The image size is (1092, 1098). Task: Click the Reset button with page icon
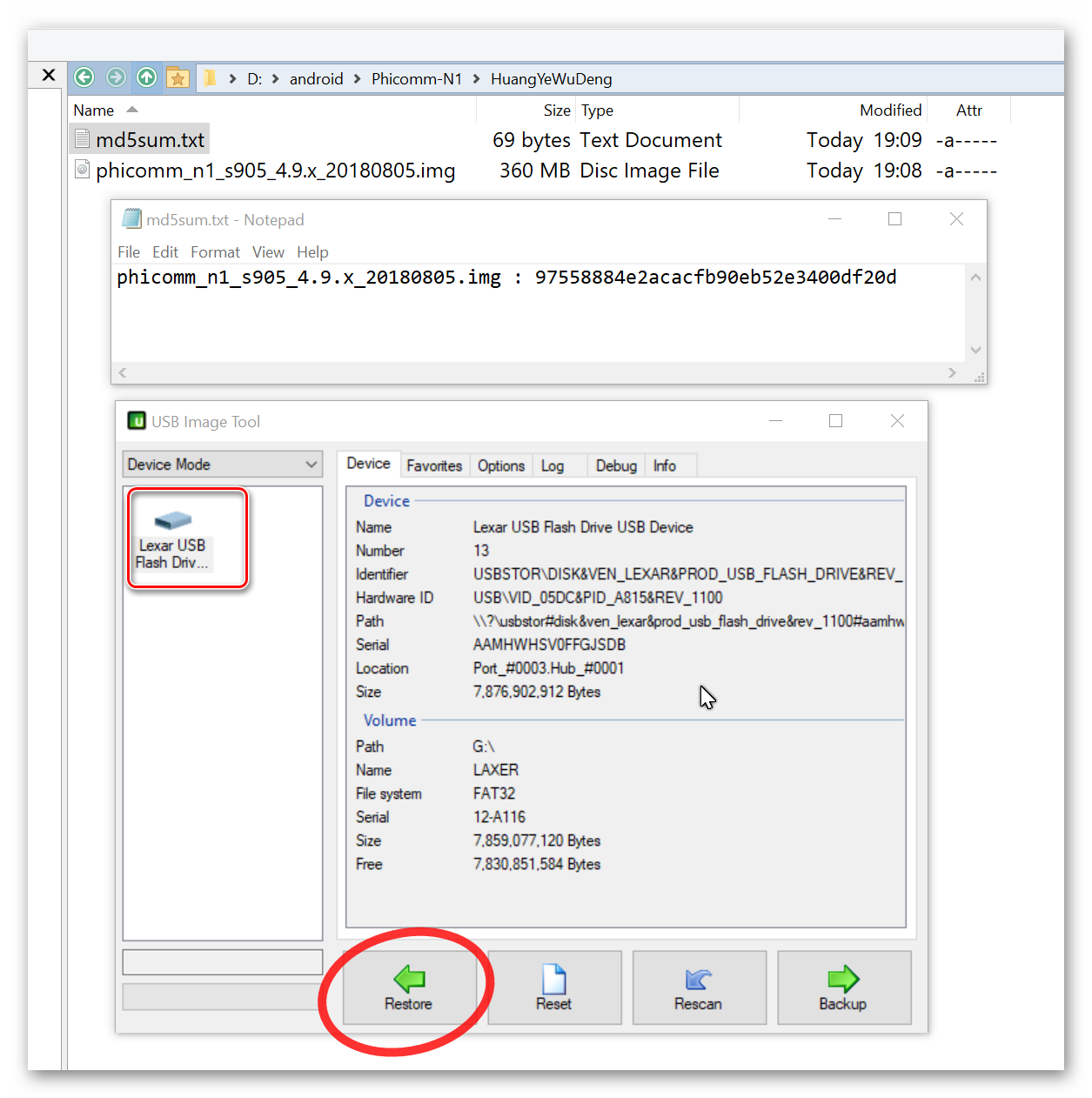(x=554, y=988)
